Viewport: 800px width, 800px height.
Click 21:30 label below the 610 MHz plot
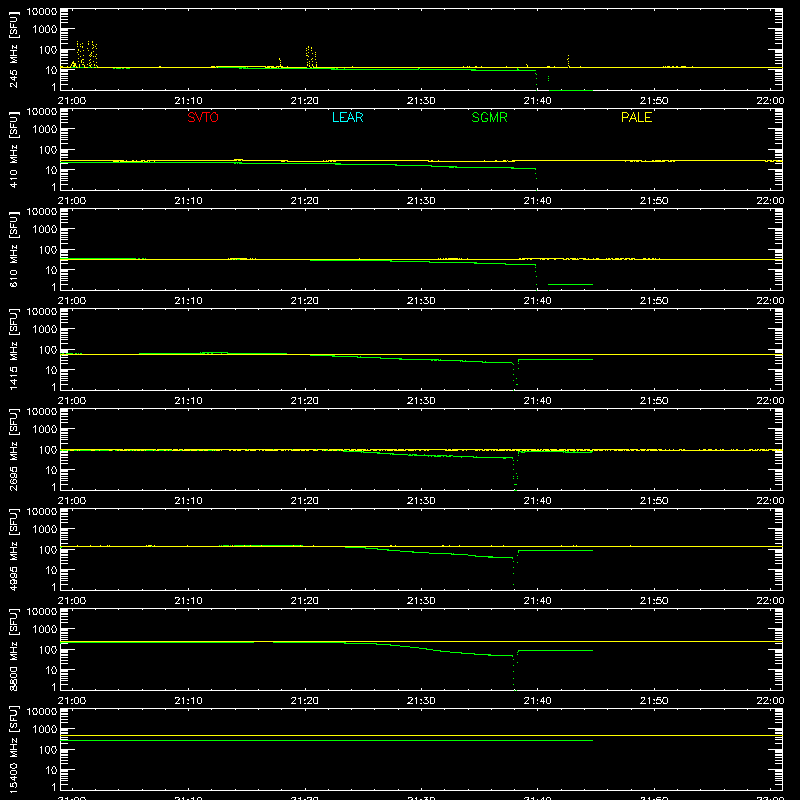421,301
